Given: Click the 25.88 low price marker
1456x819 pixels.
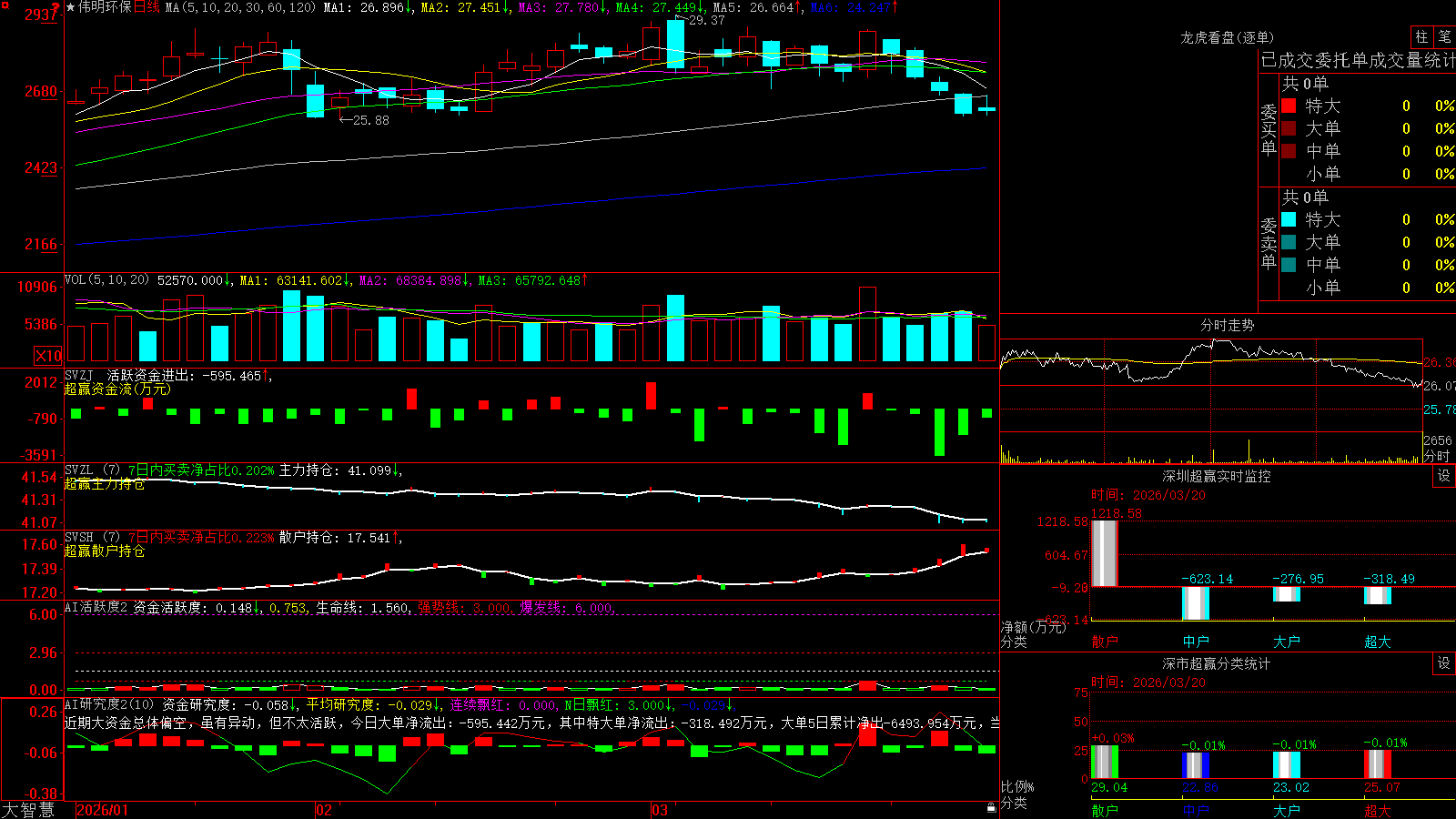Looking at the screenshot, I should pyautogui.click(x=371, y=120).
